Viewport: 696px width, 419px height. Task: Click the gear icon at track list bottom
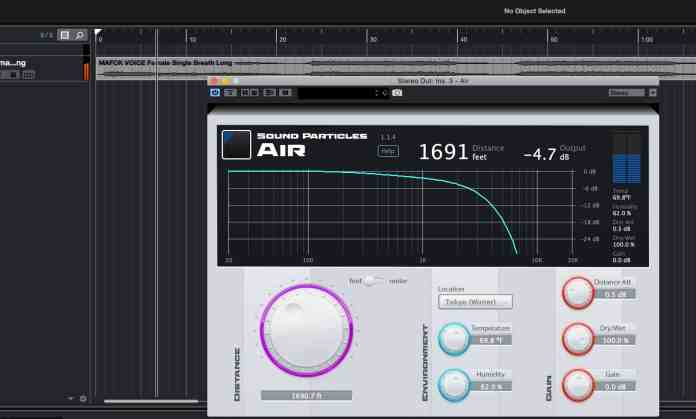[83, 399]
